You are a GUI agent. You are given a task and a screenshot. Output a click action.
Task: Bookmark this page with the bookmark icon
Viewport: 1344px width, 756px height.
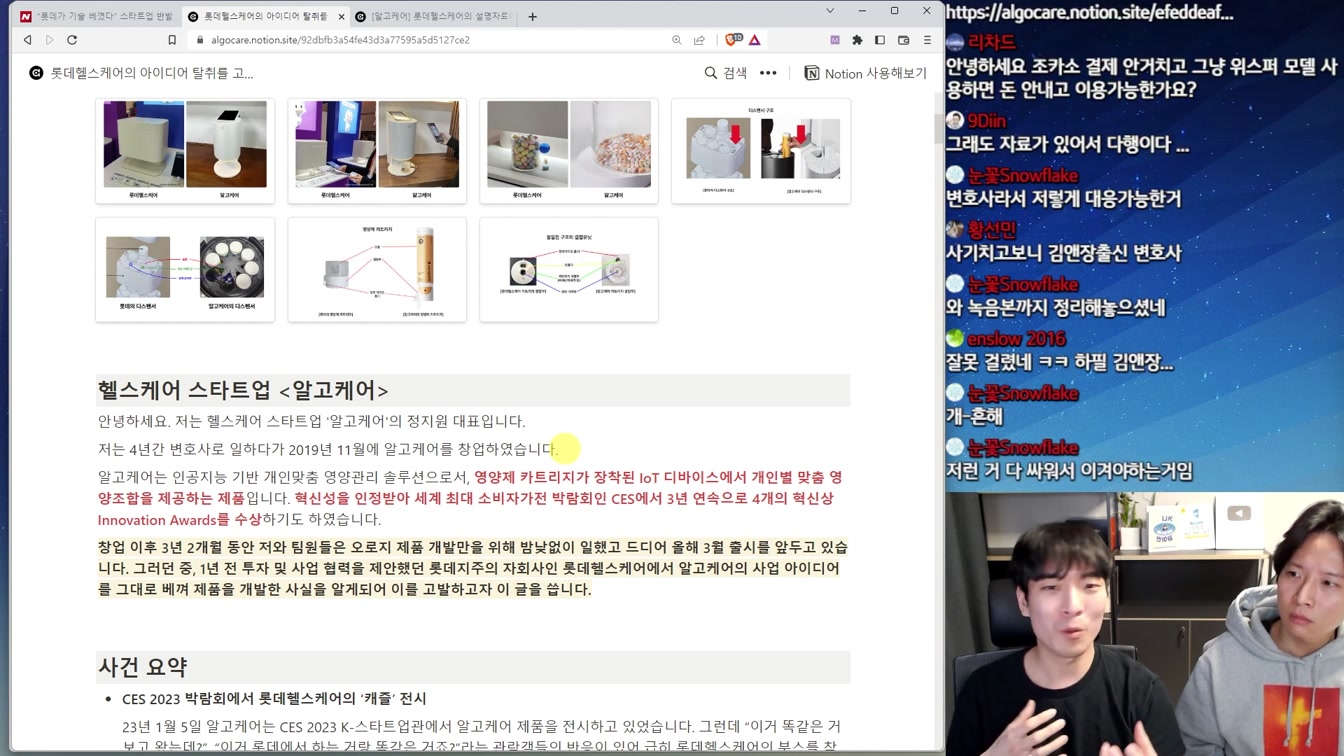(172, 40)
